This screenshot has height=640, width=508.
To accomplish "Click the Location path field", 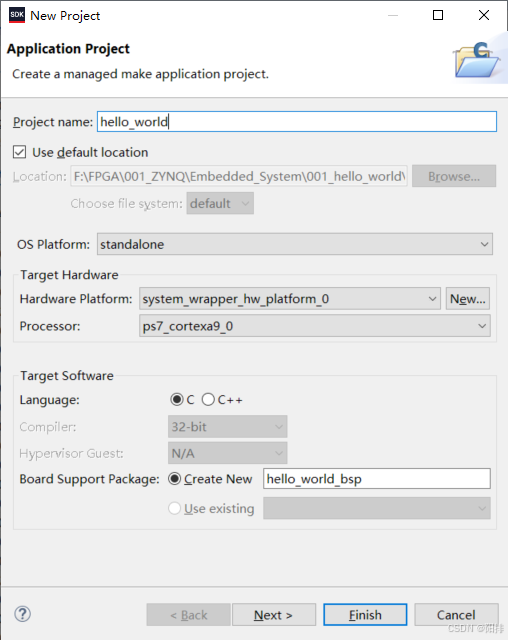I will tap(239, 176).
